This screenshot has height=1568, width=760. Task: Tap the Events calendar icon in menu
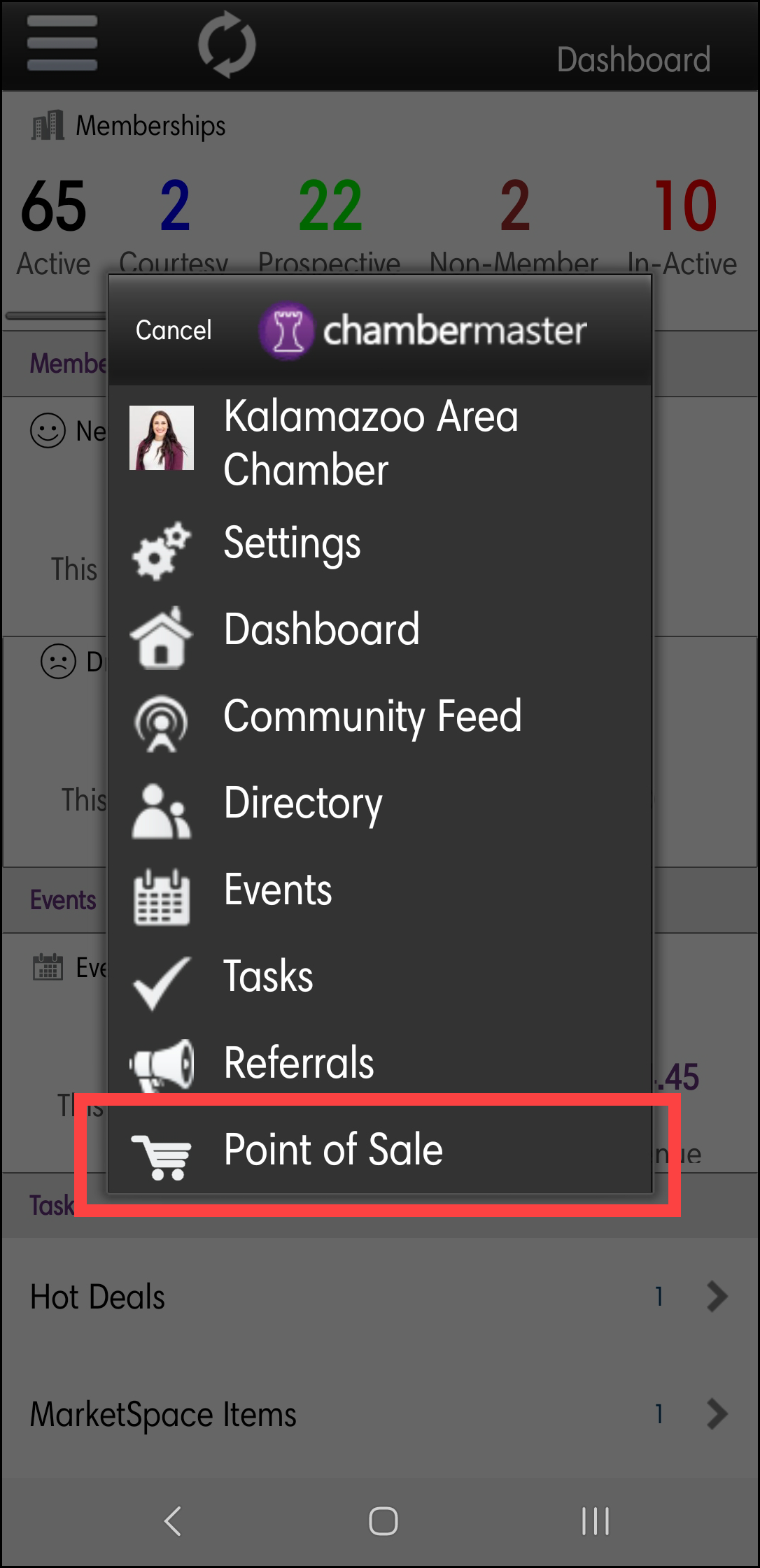click(x=161, y=897)
